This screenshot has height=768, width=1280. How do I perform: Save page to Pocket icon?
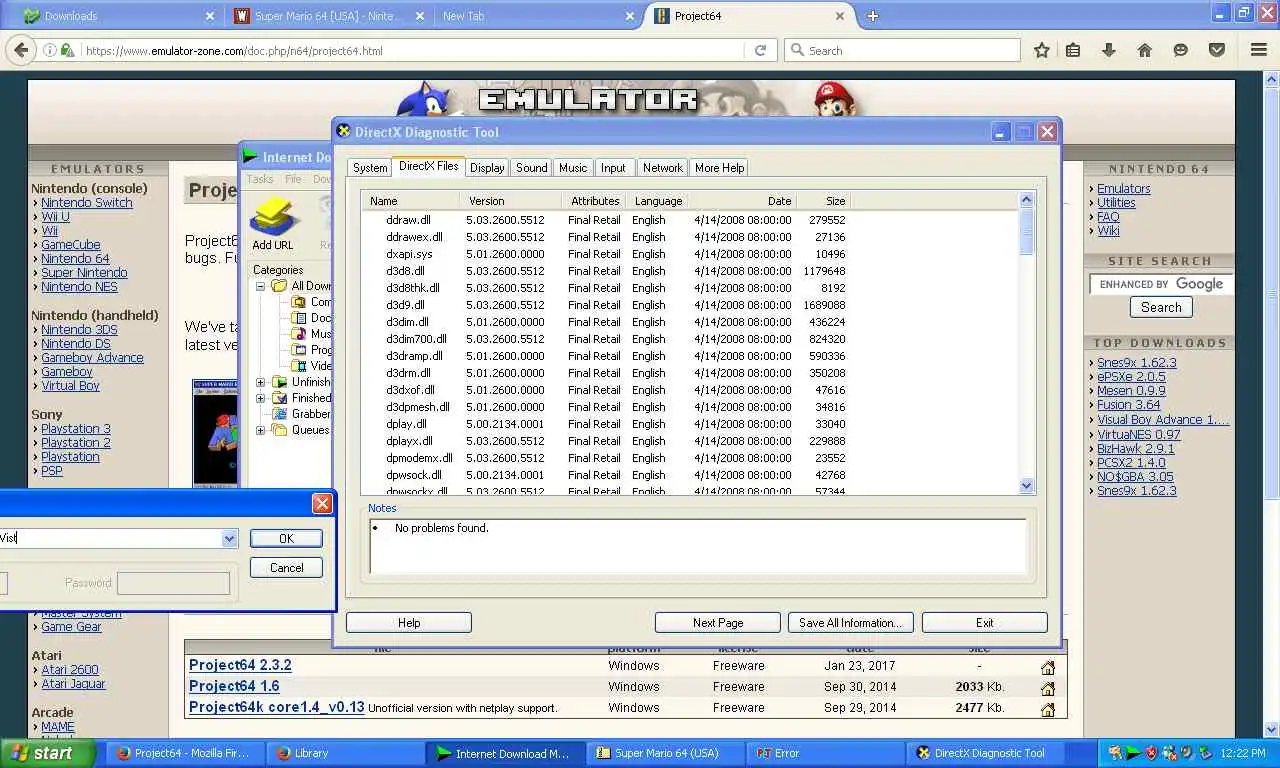pyautogui.click(x=1216, y=50)
